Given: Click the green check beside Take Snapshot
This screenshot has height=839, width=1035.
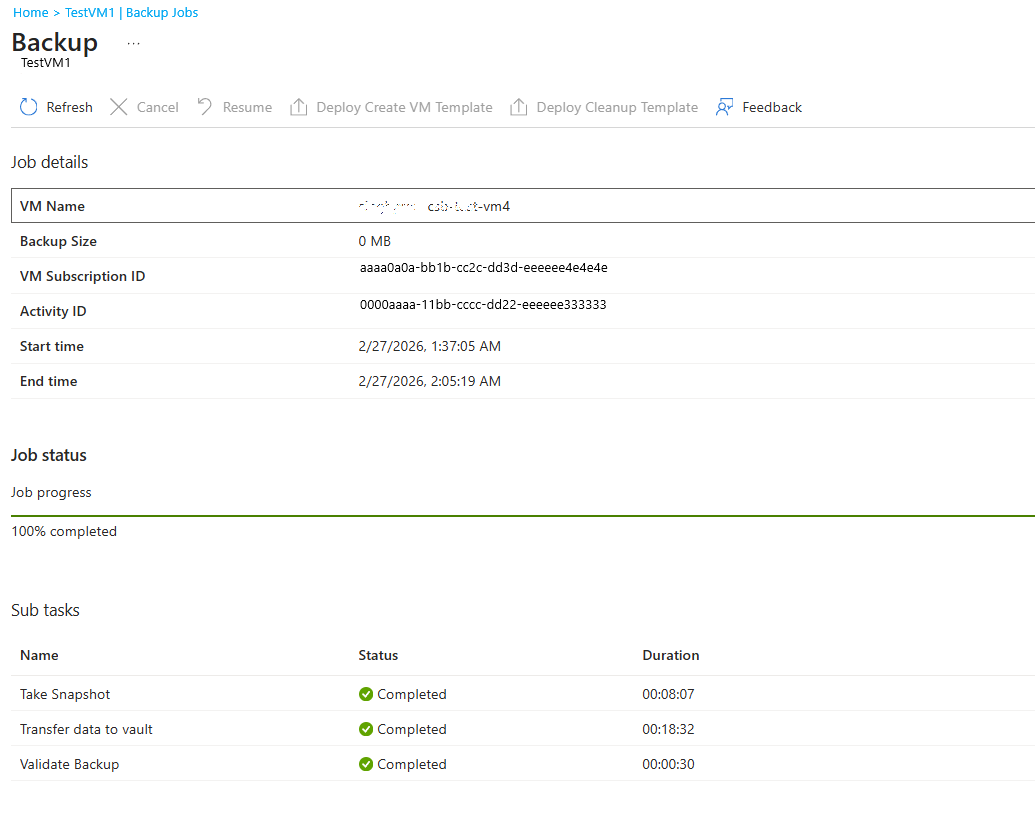Looking at the screenshot, I should click(365, 694).
